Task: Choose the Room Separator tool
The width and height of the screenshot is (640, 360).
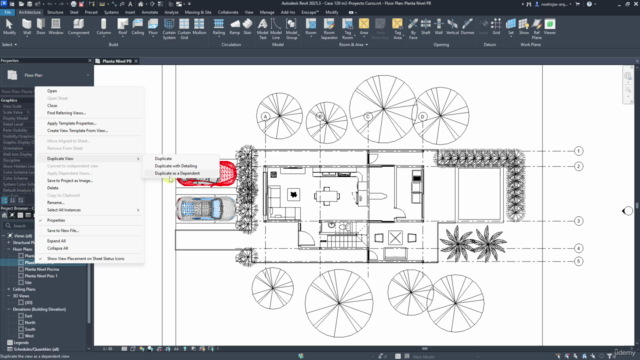Action: [x=329, y=29]
